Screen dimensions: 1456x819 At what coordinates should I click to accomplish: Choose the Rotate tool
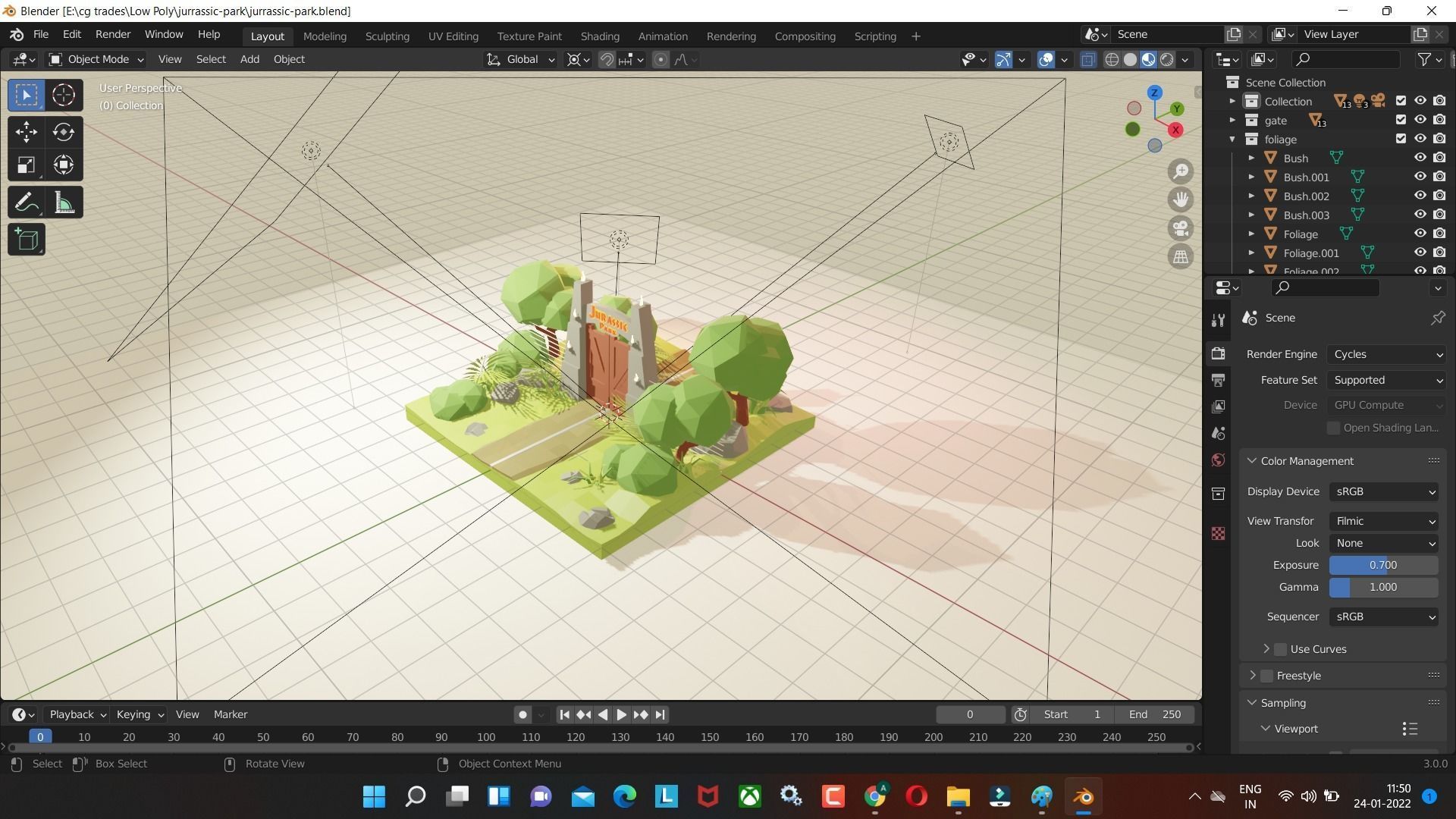click(64, 132)
